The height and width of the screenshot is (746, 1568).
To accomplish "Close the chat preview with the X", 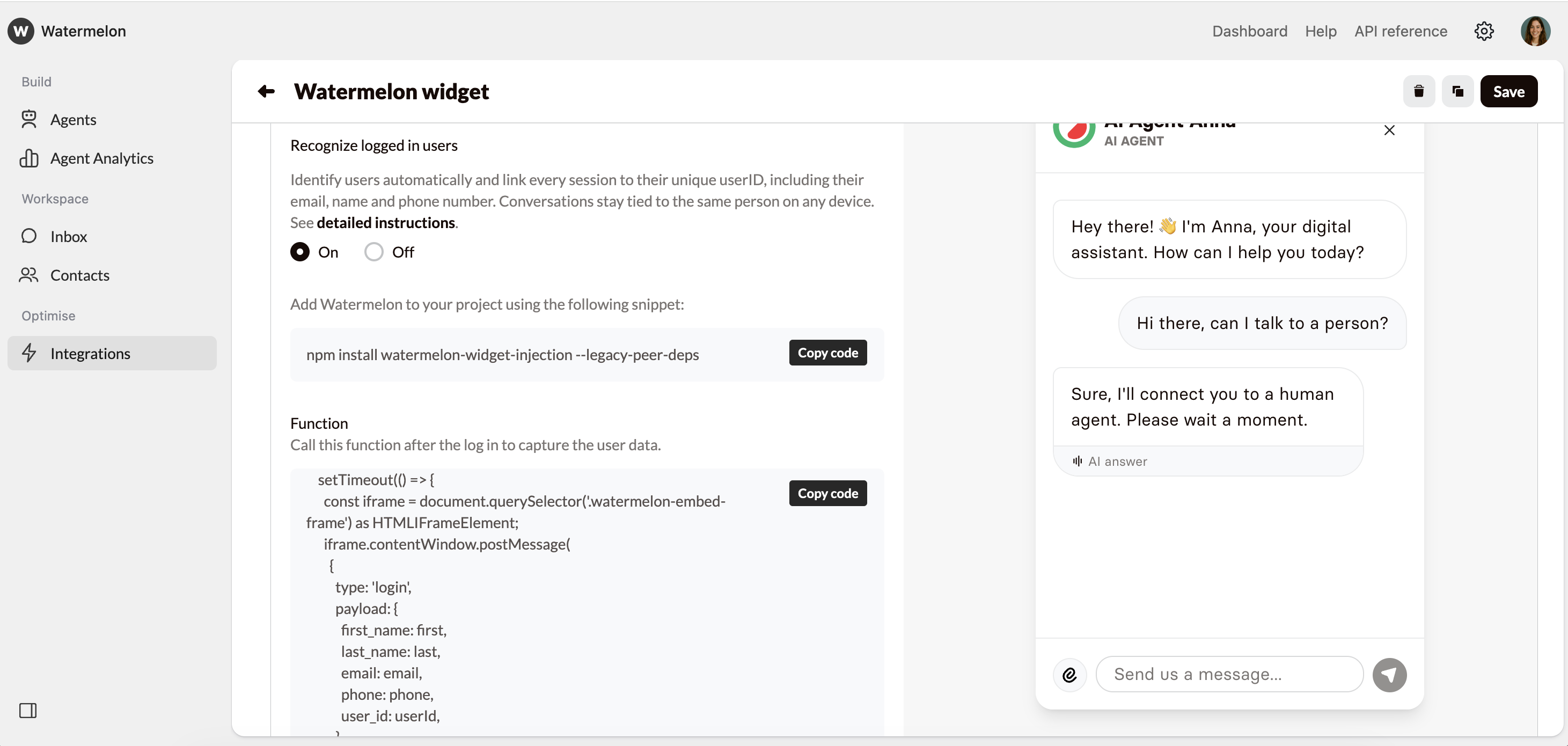I will click(1389, 130).
